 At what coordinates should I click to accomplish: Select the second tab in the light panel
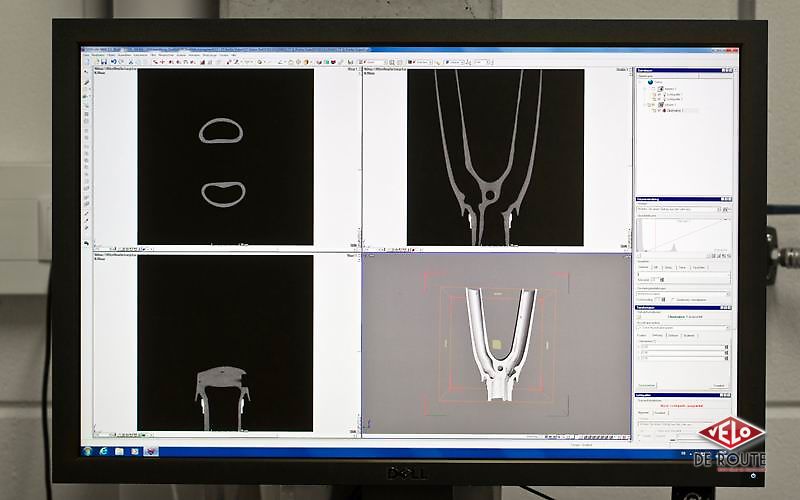(660, 412)
